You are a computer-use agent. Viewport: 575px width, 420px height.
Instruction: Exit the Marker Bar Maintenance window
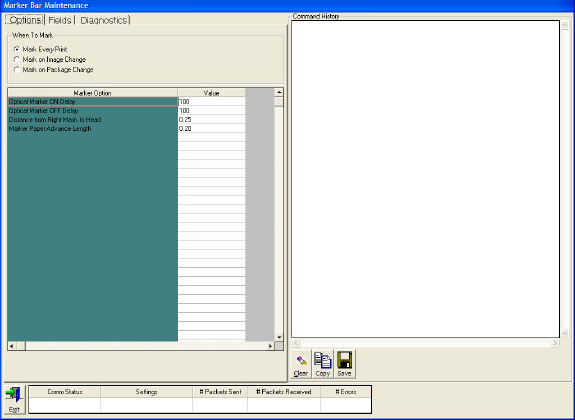(14, 399)
